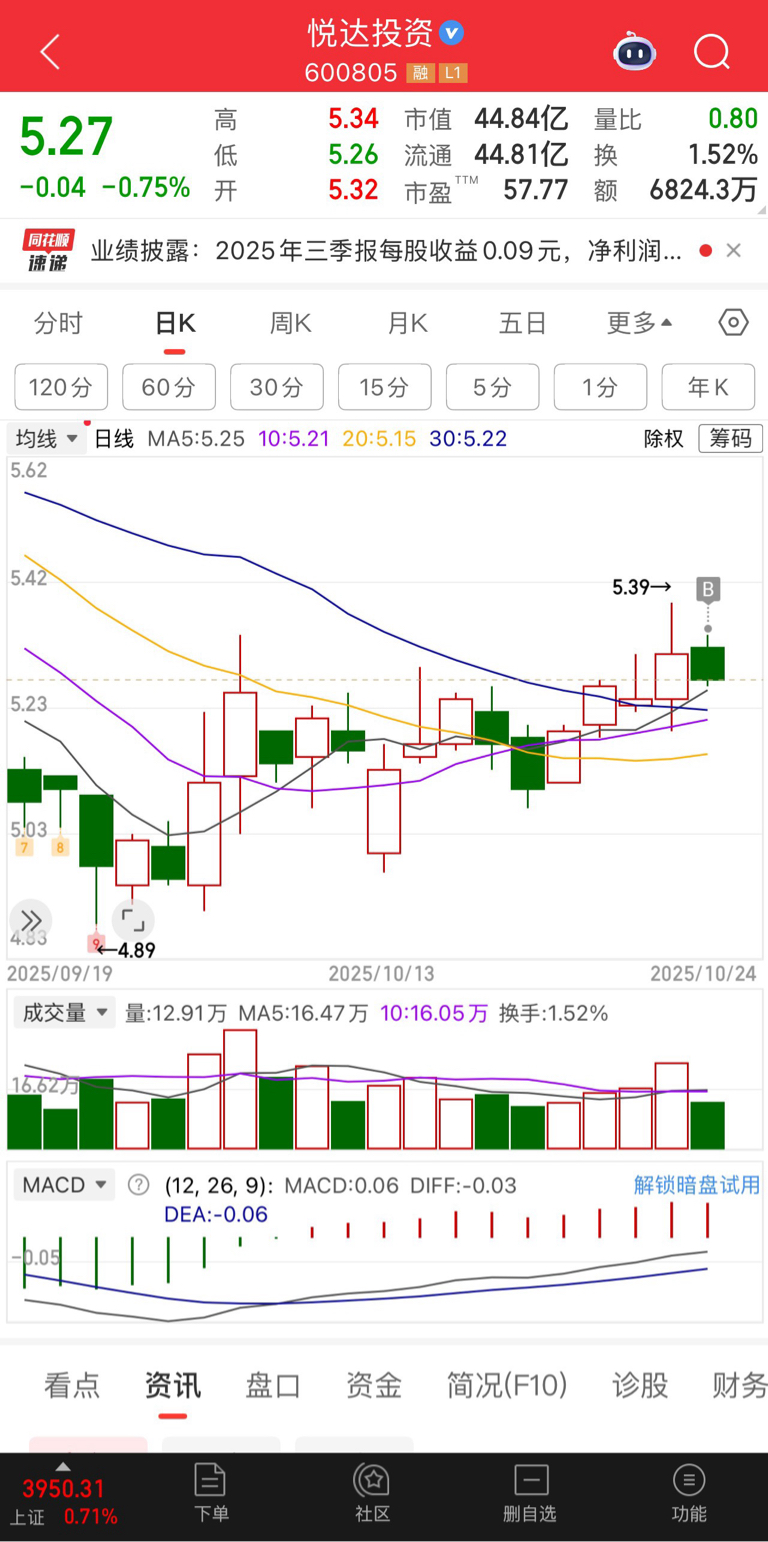768x1542 pixels.
Task: Tap the stock code 600805
Action: point(351,73)
